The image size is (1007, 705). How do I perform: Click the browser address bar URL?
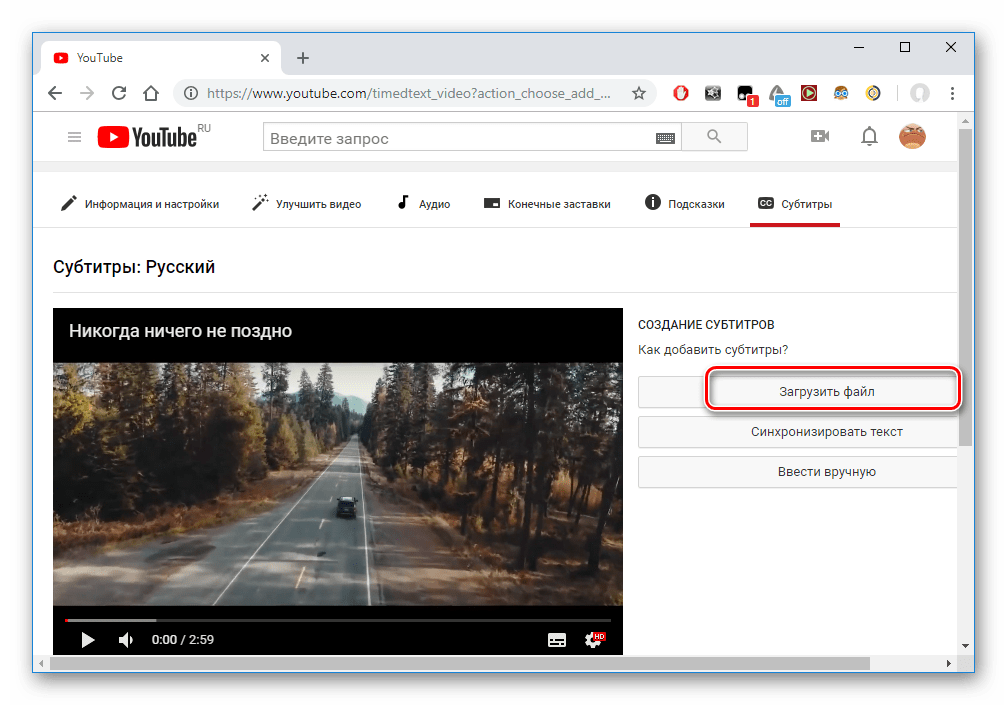click(x=408, y=94)
